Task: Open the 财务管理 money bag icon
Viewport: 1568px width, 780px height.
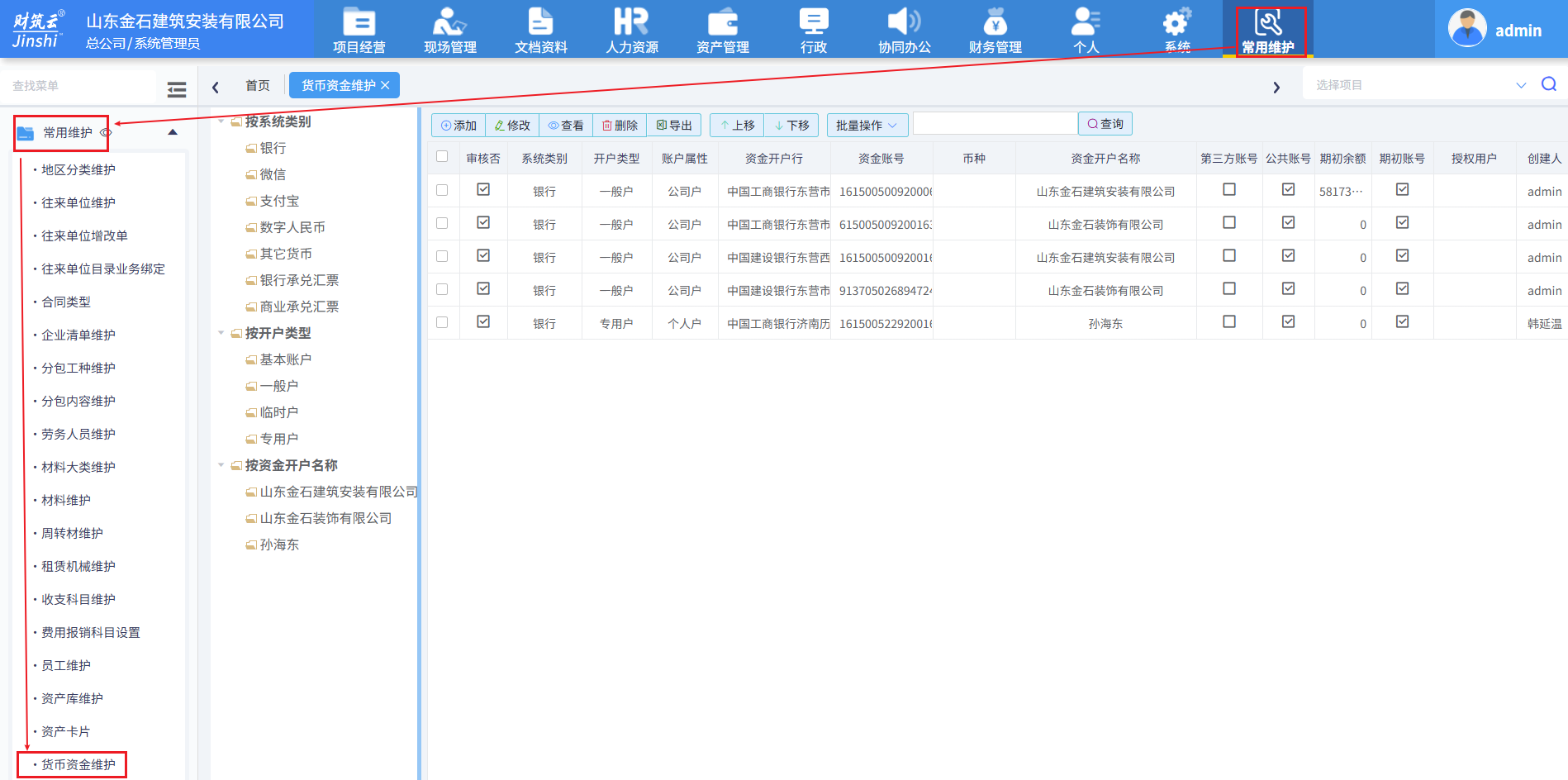Action: pos(995,22)
